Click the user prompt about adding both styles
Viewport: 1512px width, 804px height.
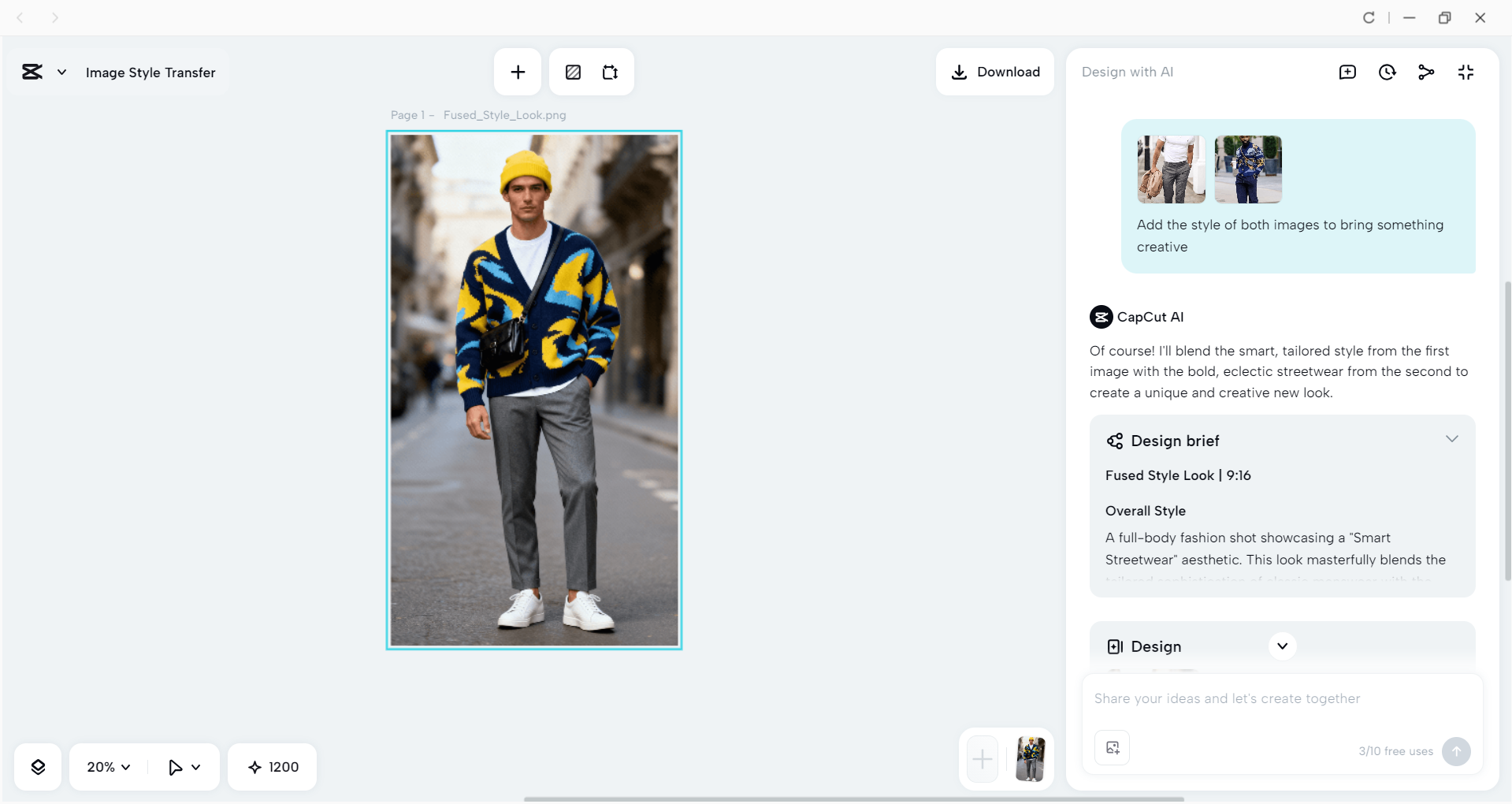coord(1290,236)
